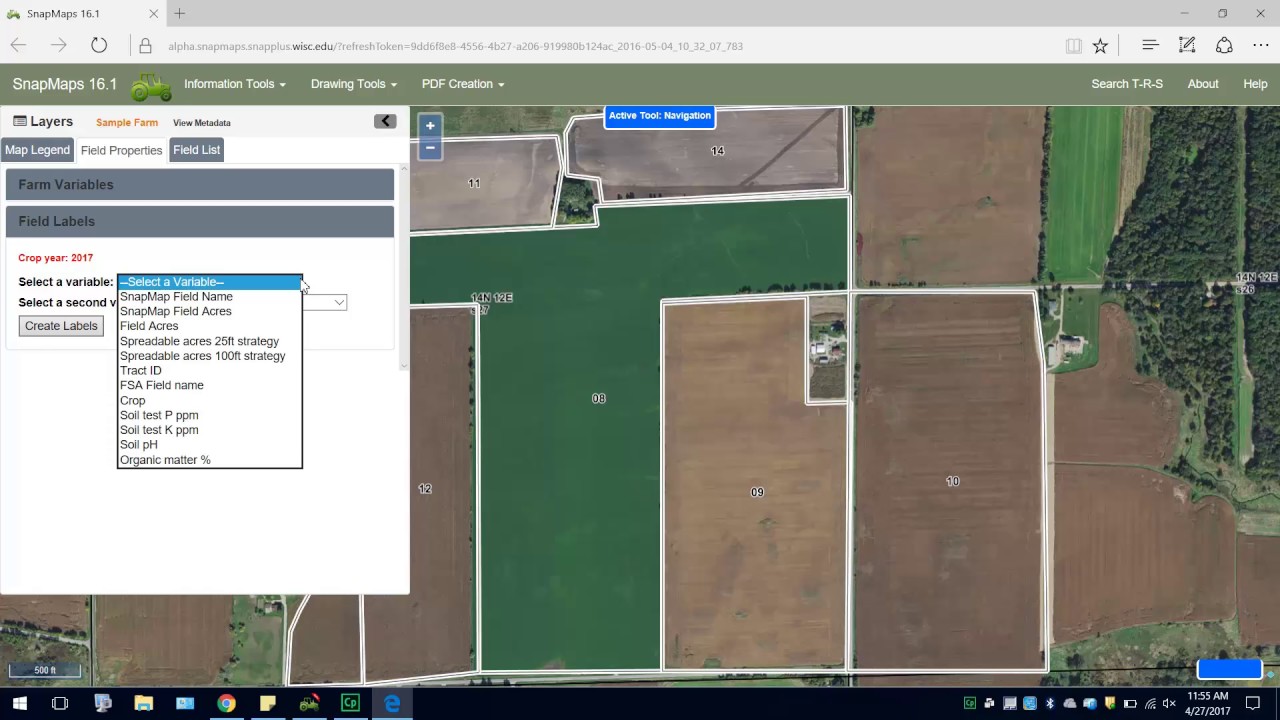Viewport: 1280px width, 720px height.
Task: Open the Action Center notifications icon
Action: [x=1253, y=703]
